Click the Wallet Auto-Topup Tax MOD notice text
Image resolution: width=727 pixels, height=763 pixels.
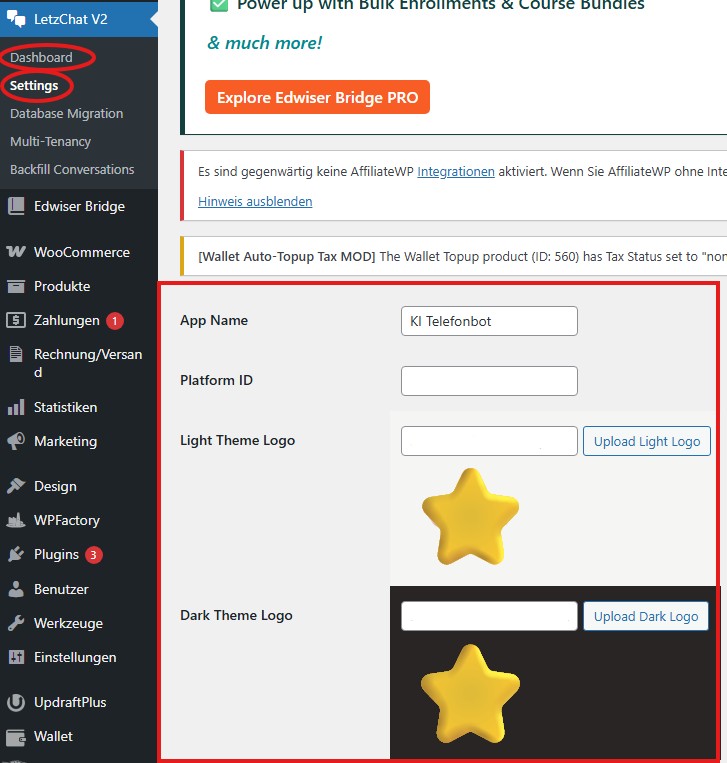tap(462, 256)
